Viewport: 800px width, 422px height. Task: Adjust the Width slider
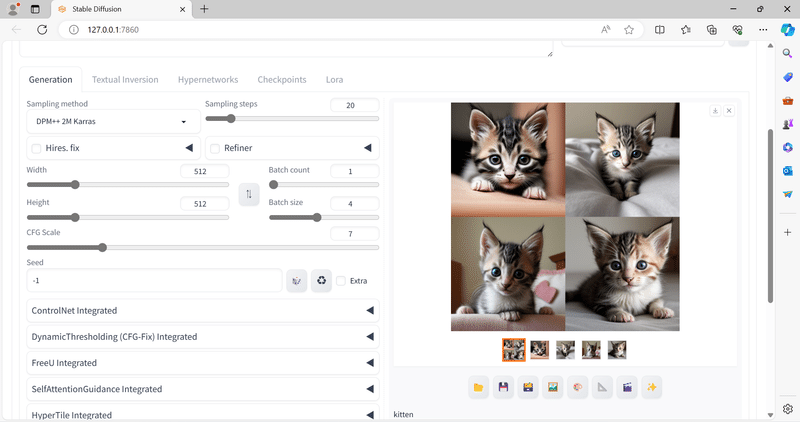click(x=128, y=185)
